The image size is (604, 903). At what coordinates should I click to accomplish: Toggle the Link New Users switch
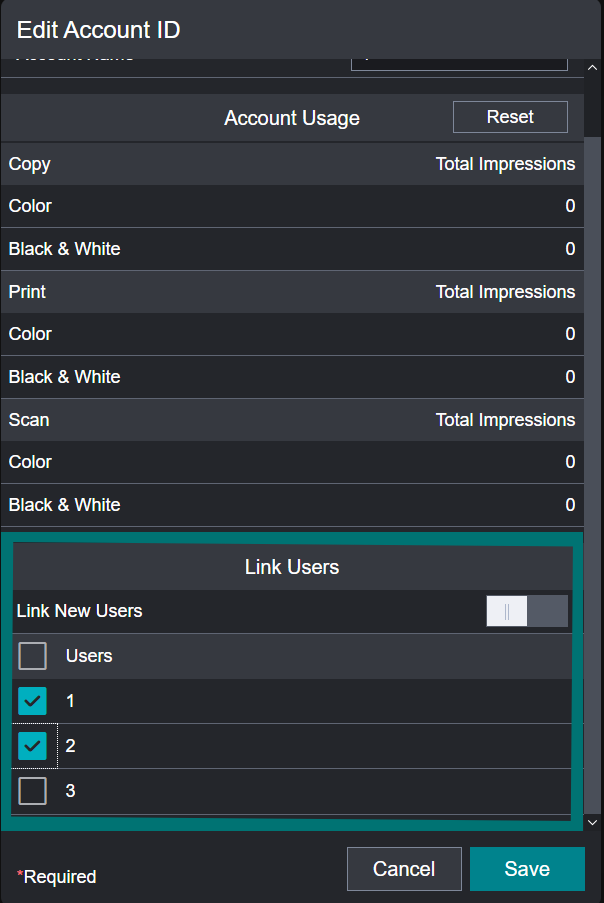527,611
